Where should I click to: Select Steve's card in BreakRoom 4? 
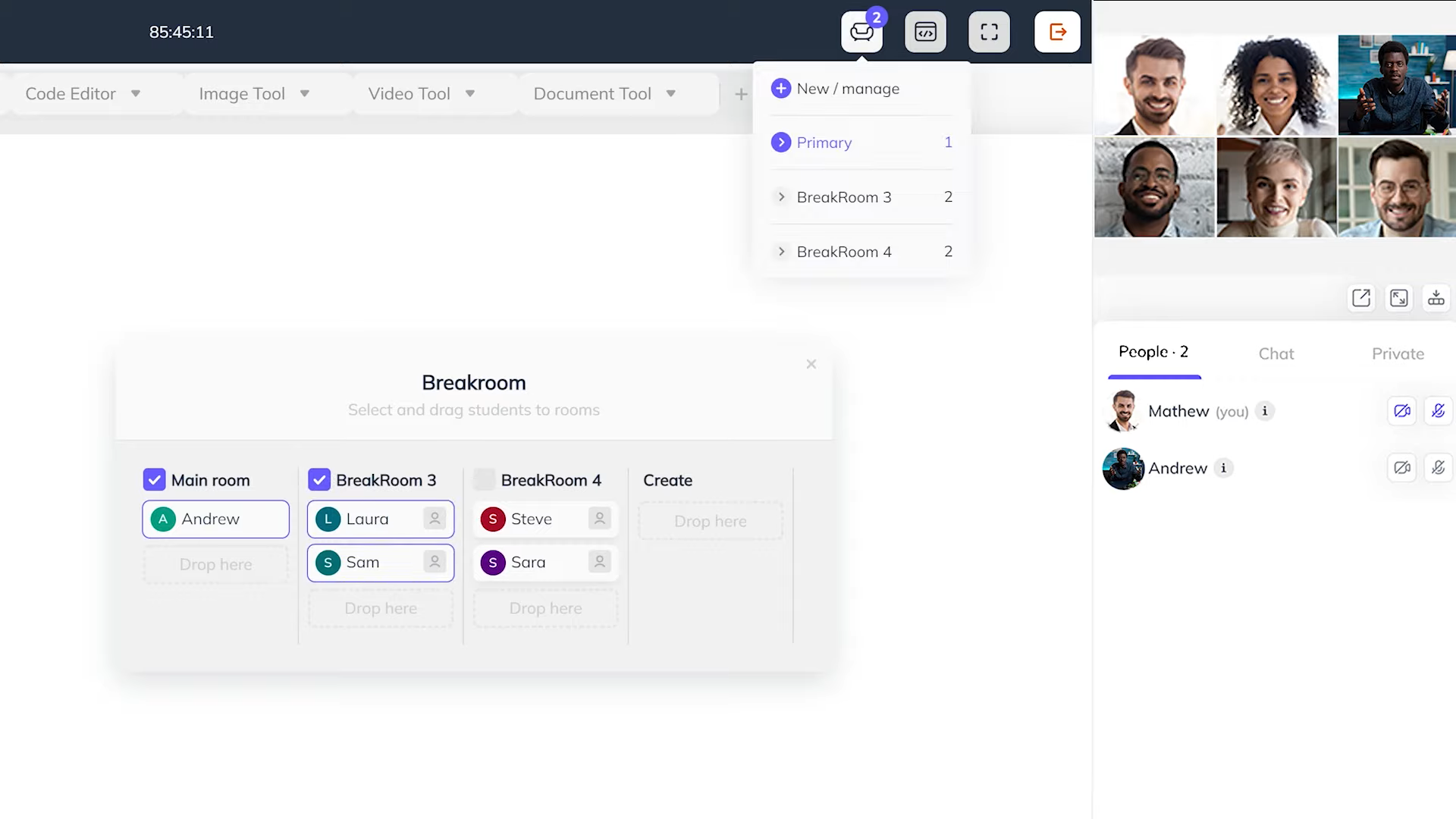tap(531, 519)
